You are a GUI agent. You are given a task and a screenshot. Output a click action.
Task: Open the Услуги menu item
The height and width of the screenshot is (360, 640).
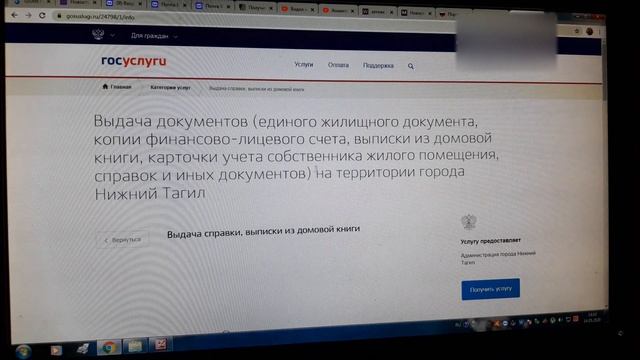(304, 64)
